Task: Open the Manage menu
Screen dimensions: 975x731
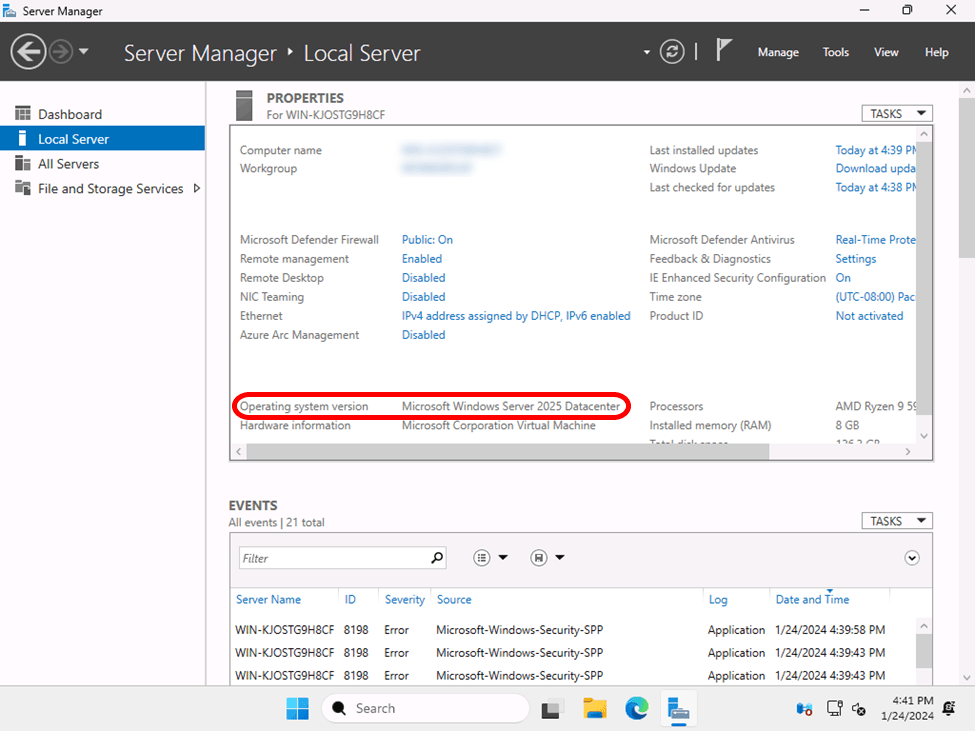Action: (778, 52)
